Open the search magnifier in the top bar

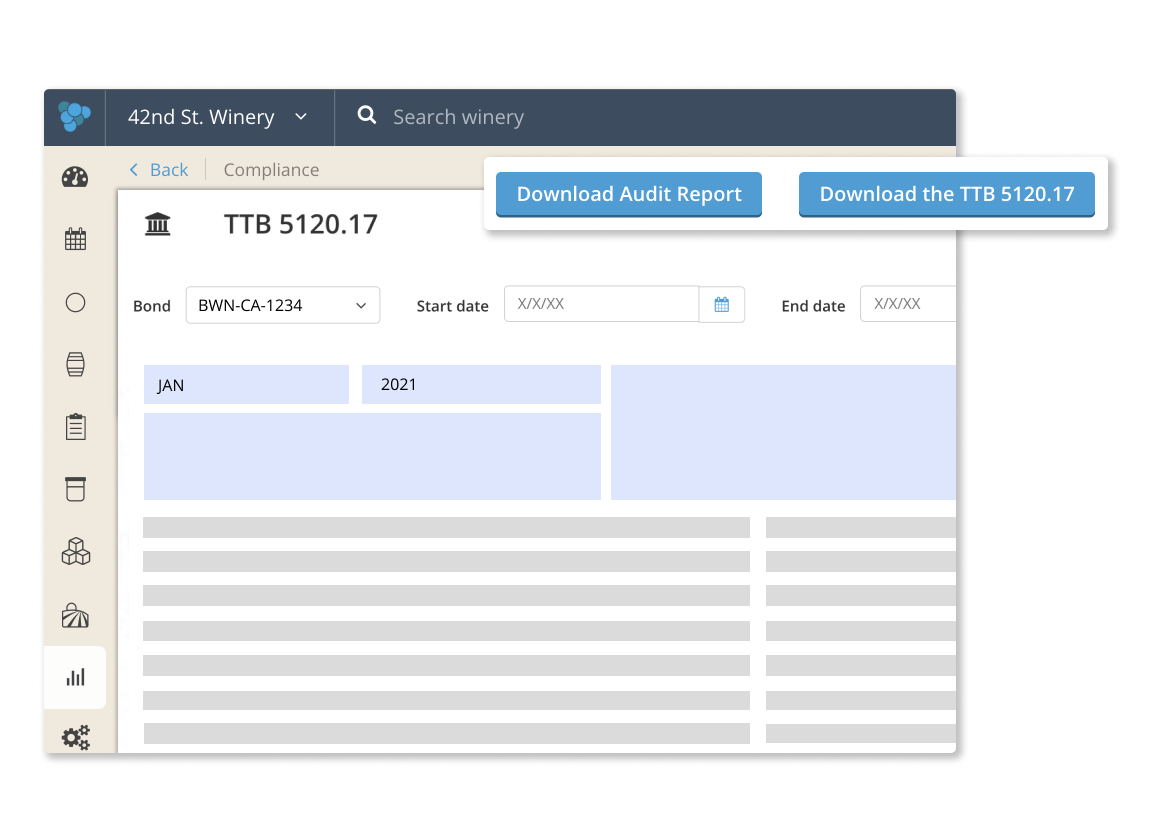pyautogui.click(x=366, y=116)
